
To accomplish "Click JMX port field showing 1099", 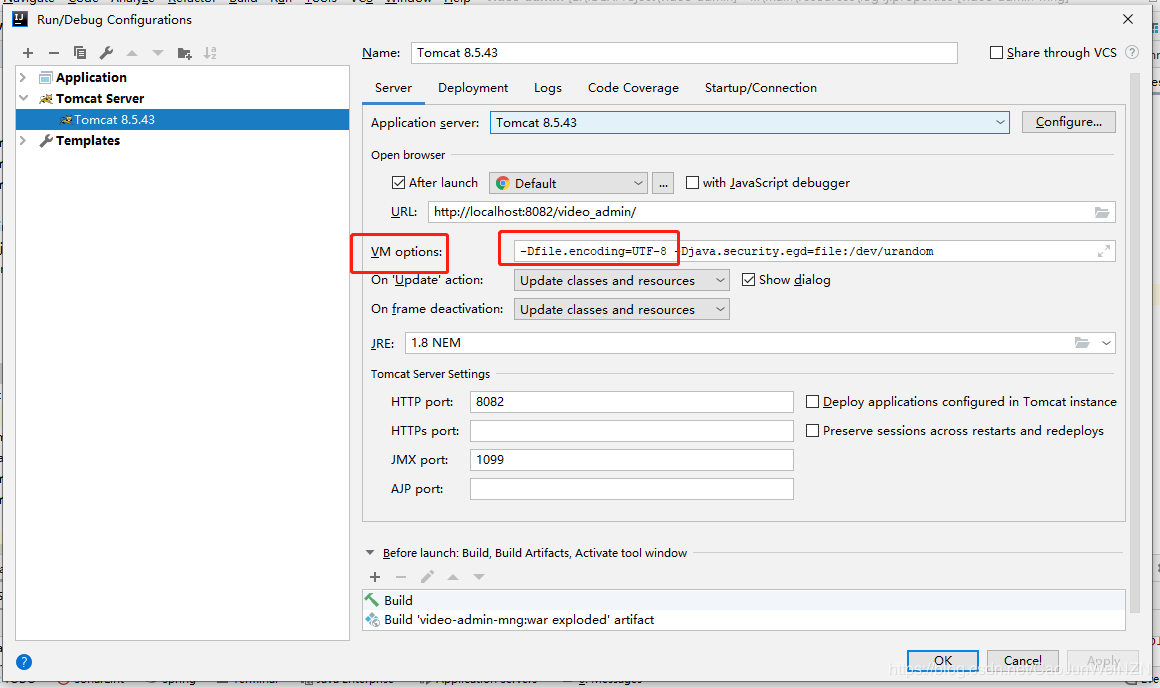I will [x=631, y=459].
